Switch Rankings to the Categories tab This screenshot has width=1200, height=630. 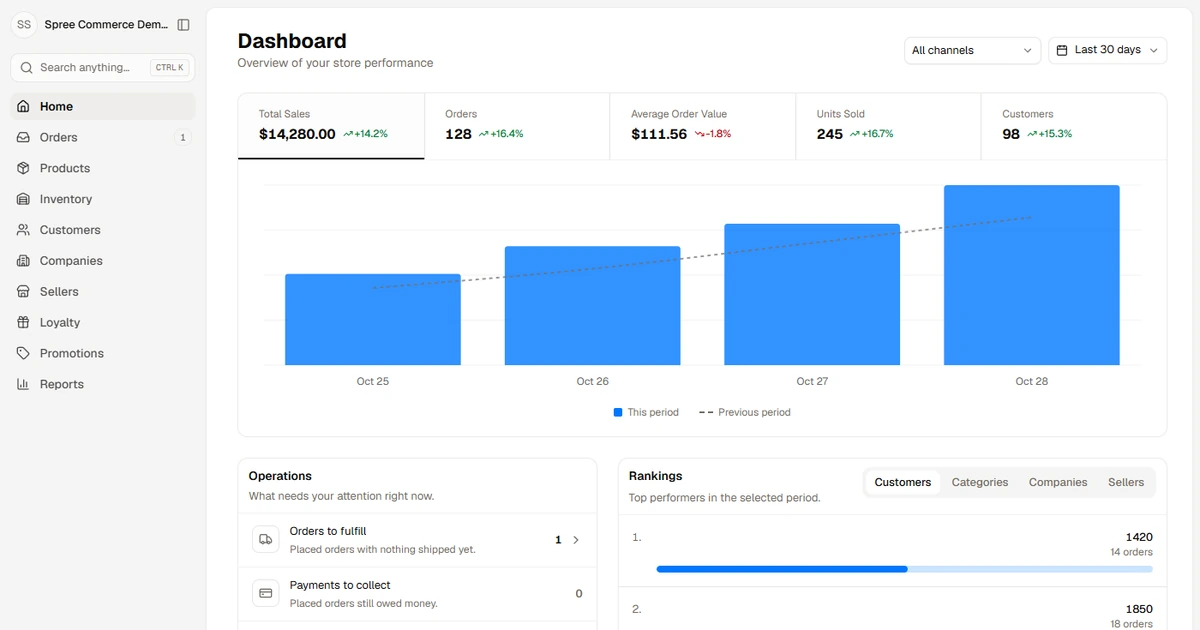pos(980,483)
